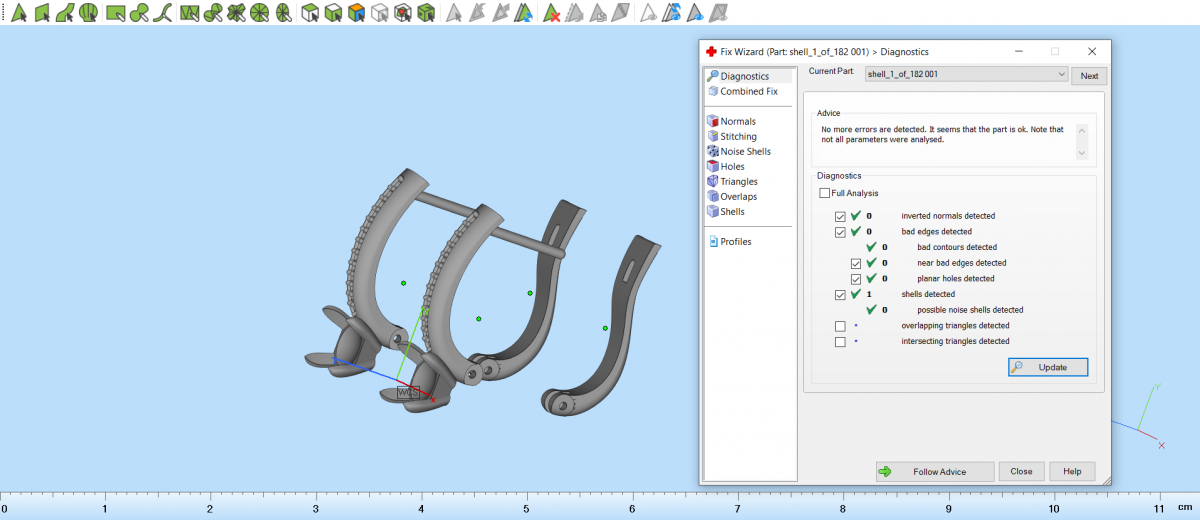Open the Overlaps fix page
1200x520 pixels.
[738, 196]
